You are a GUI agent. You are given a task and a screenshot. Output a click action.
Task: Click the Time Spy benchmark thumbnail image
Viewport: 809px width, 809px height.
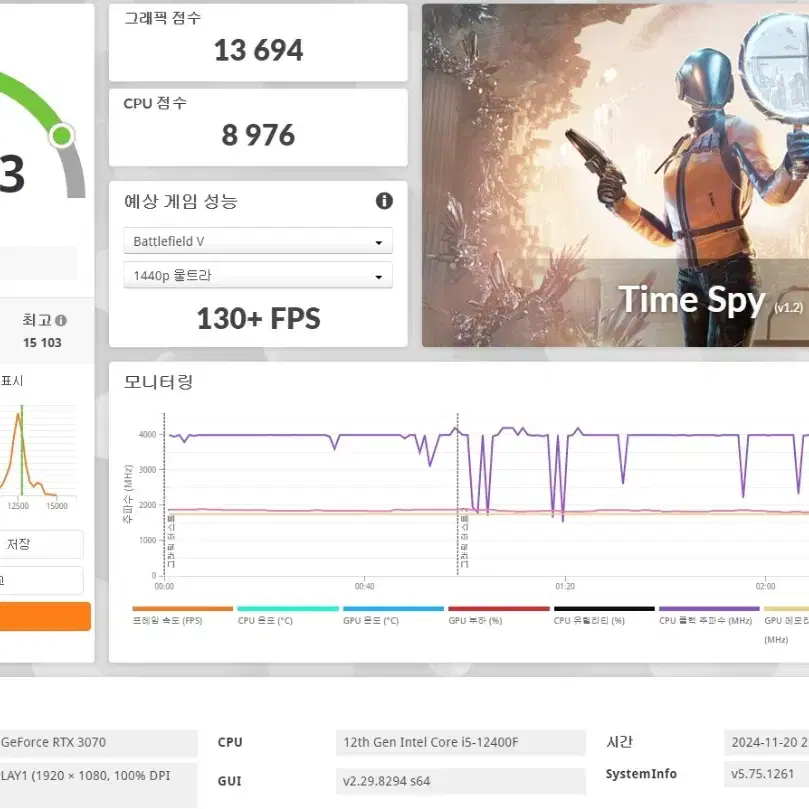coord(615,175)
